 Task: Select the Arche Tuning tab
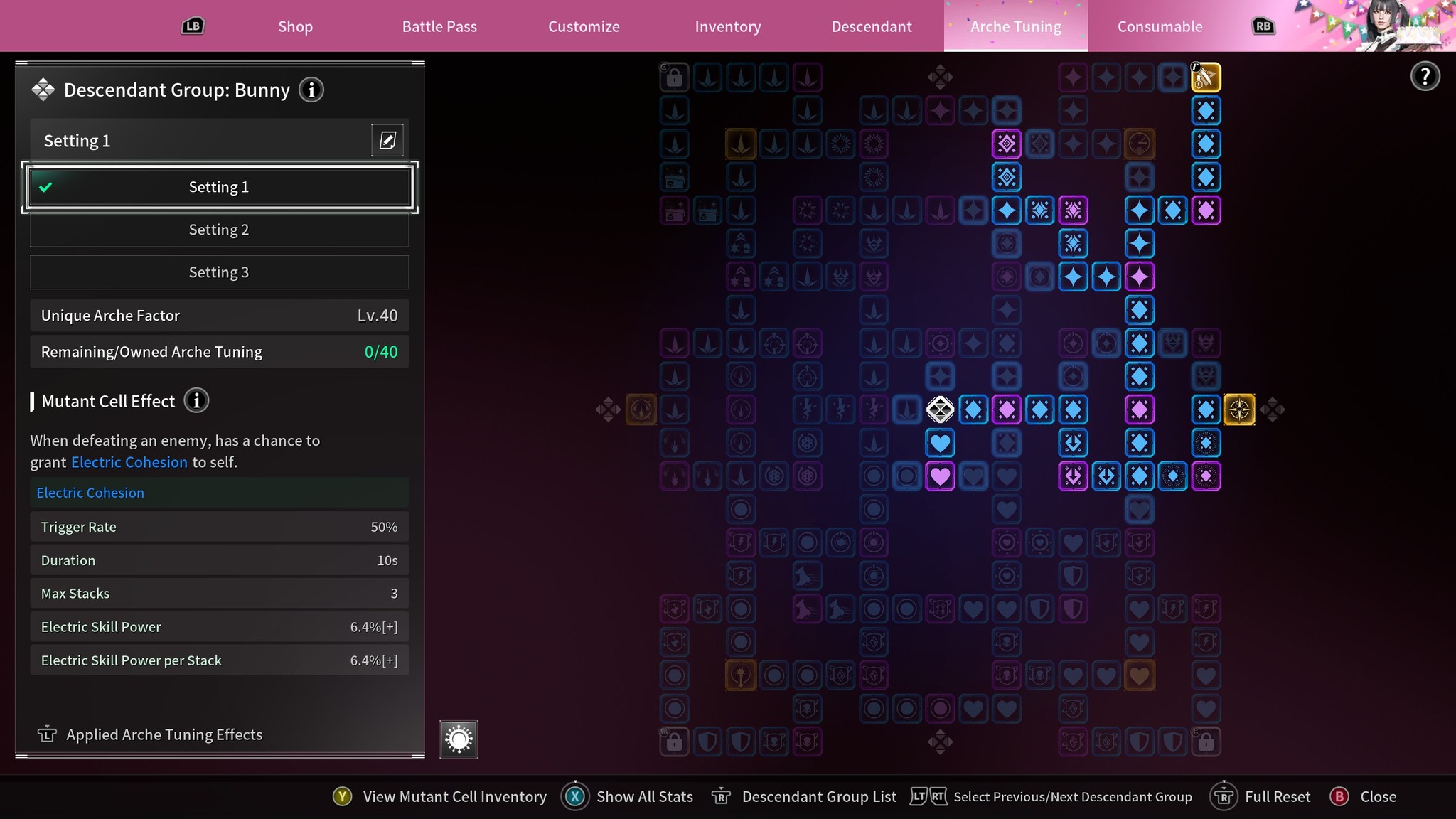pyautogui.click(x=1016, y=26)
